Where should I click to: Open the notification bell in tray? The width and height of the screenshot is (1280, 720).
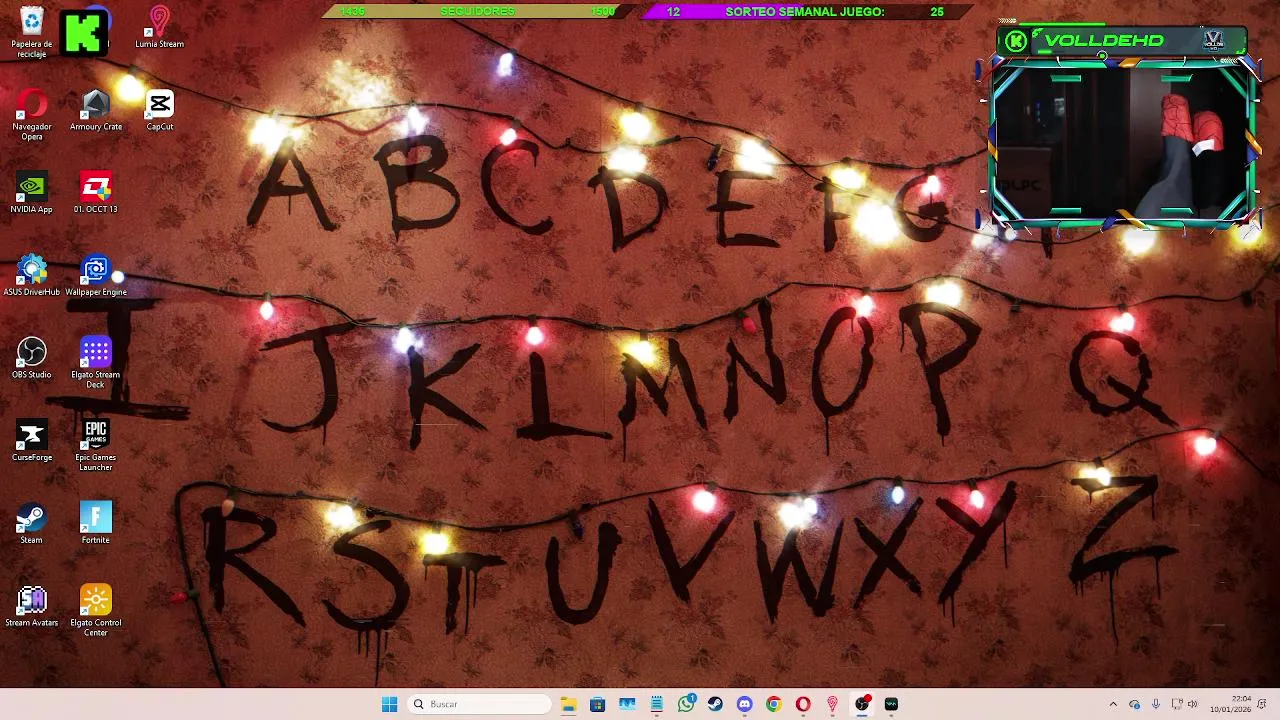(1262, 704)
